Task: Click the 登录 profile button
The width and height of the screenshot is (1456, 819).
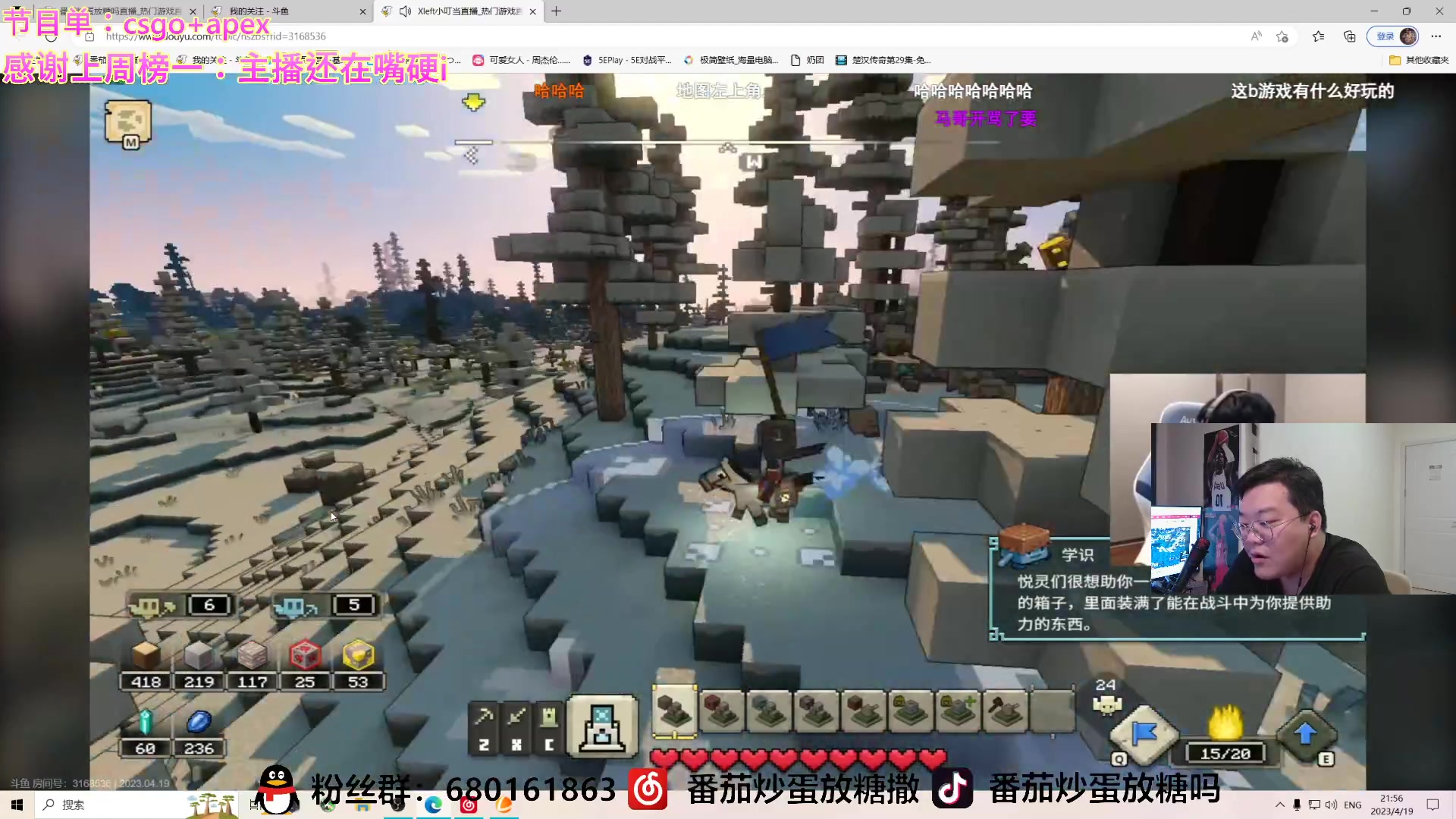Action: pyautogui.click(x=1393, y=36)
